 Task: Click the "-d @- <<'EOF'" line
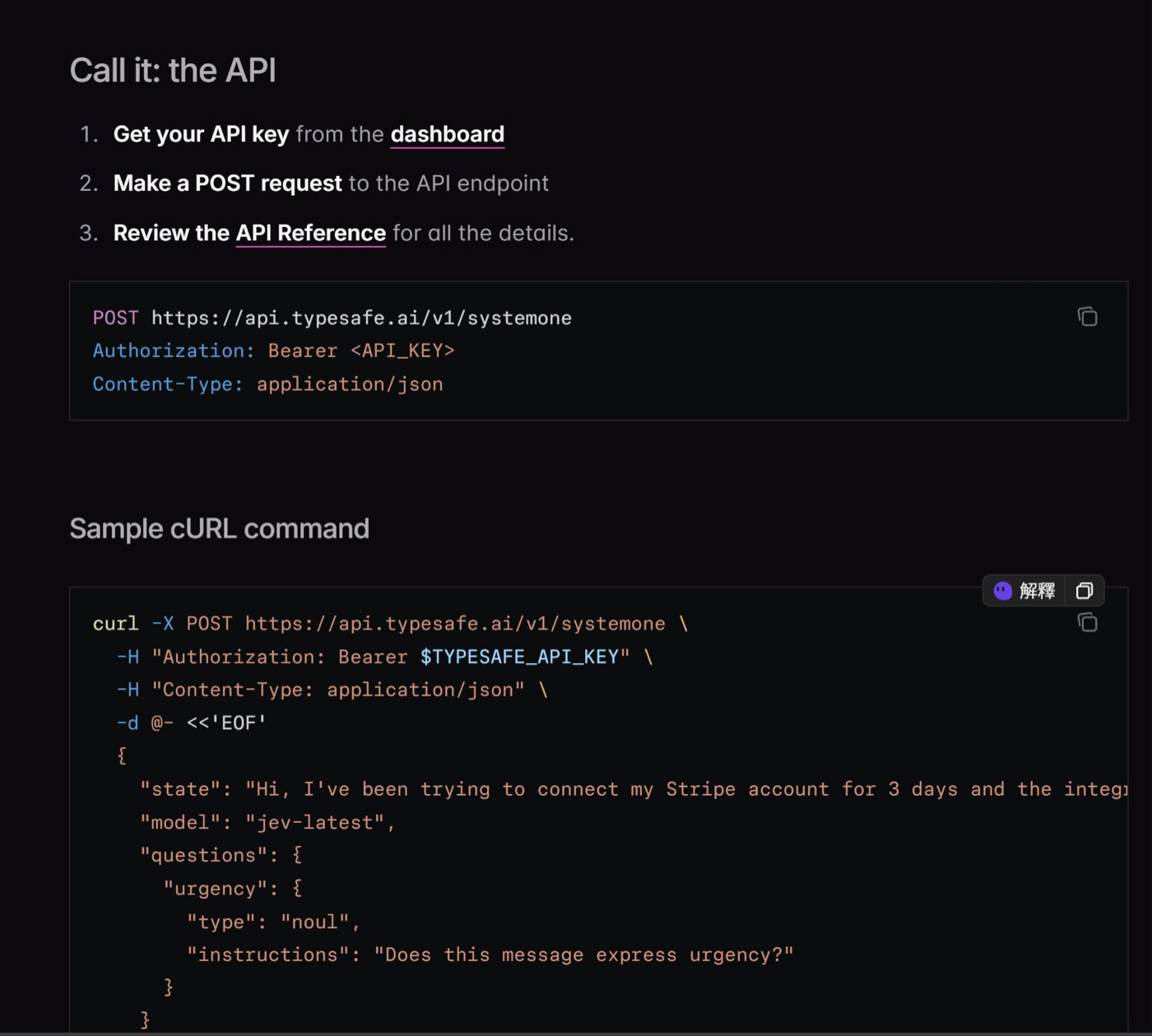tap(192, 722)
